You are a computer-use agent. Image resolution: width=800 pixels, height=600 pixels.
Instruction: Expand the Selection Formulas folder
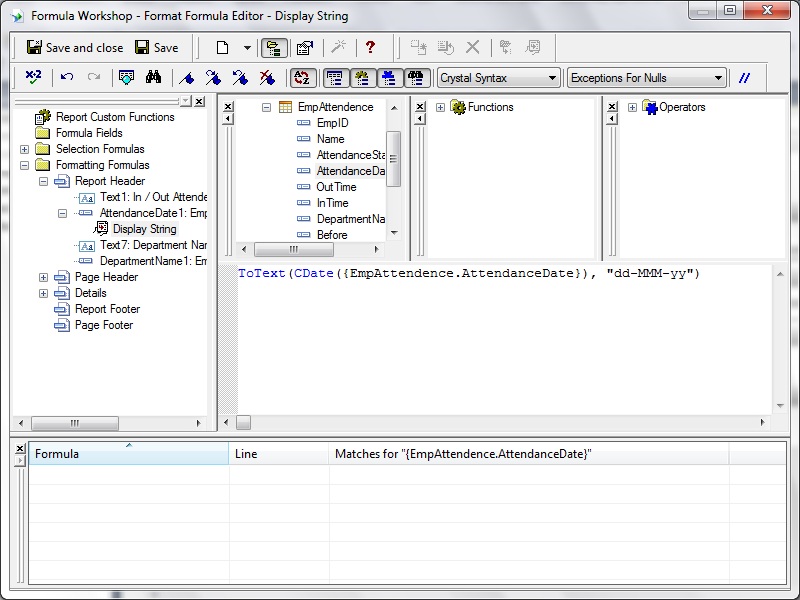[24, 149]
